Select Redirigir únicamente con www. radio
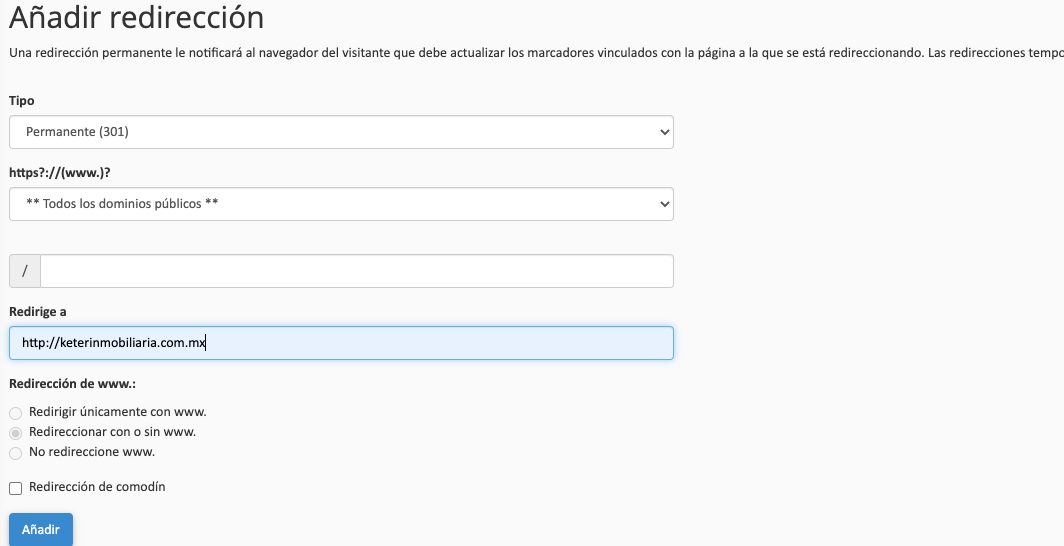 coord(16,413)
